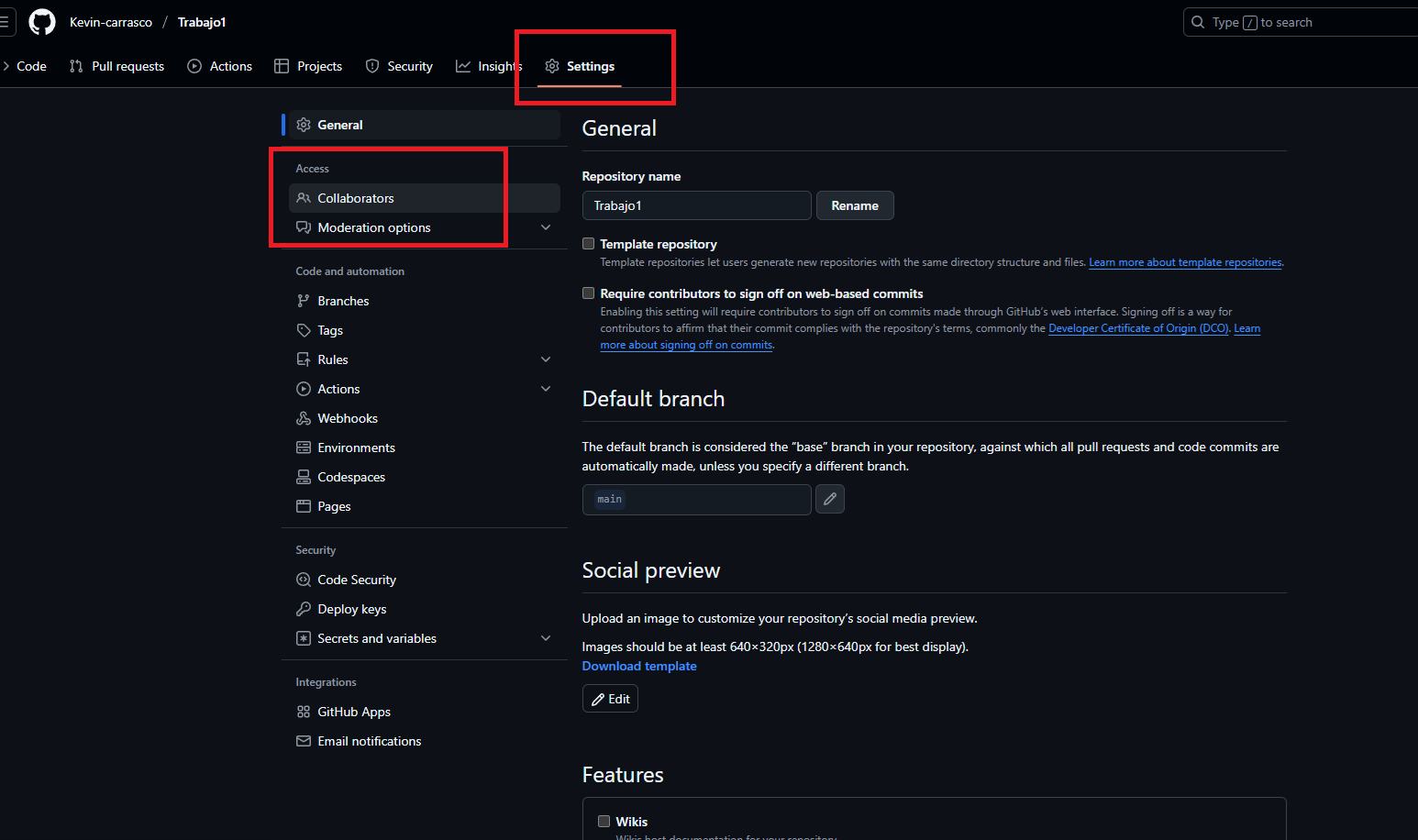
Task: Switch to the Pull requests tab
Action: click(x=117, y=66)
